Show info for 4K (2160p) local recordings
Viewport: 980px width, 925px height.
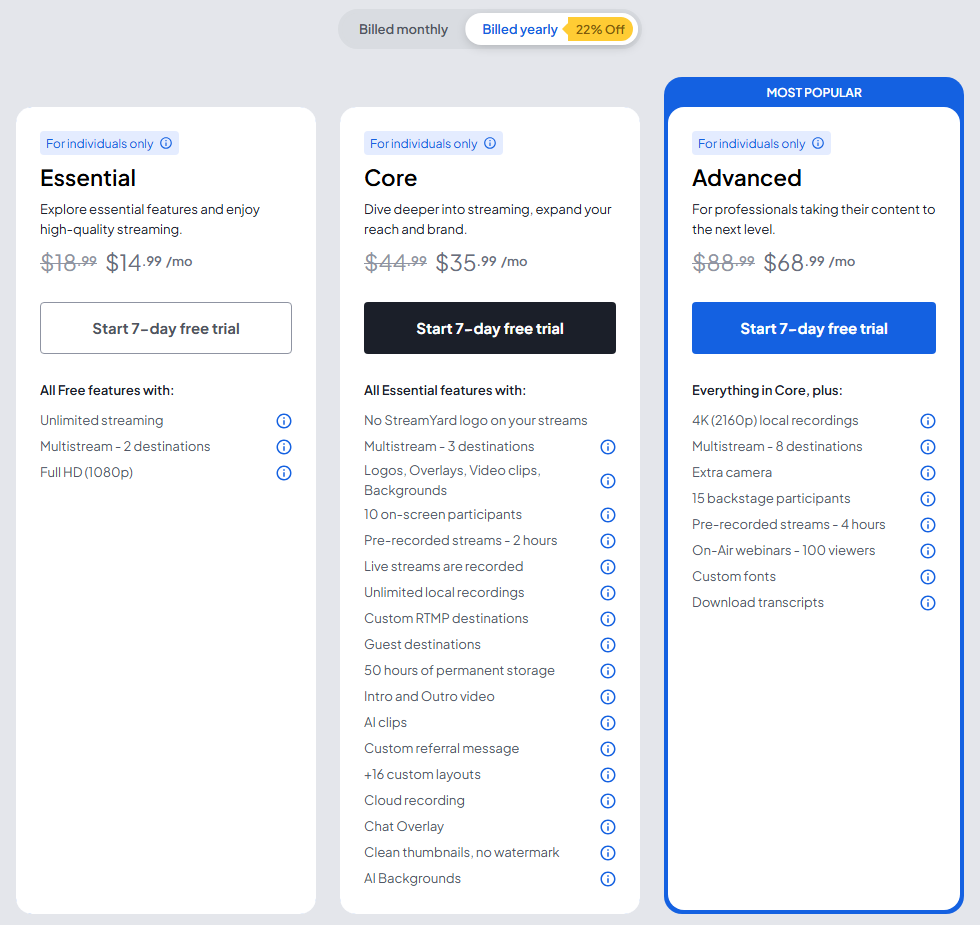click(x=928, y=421)
